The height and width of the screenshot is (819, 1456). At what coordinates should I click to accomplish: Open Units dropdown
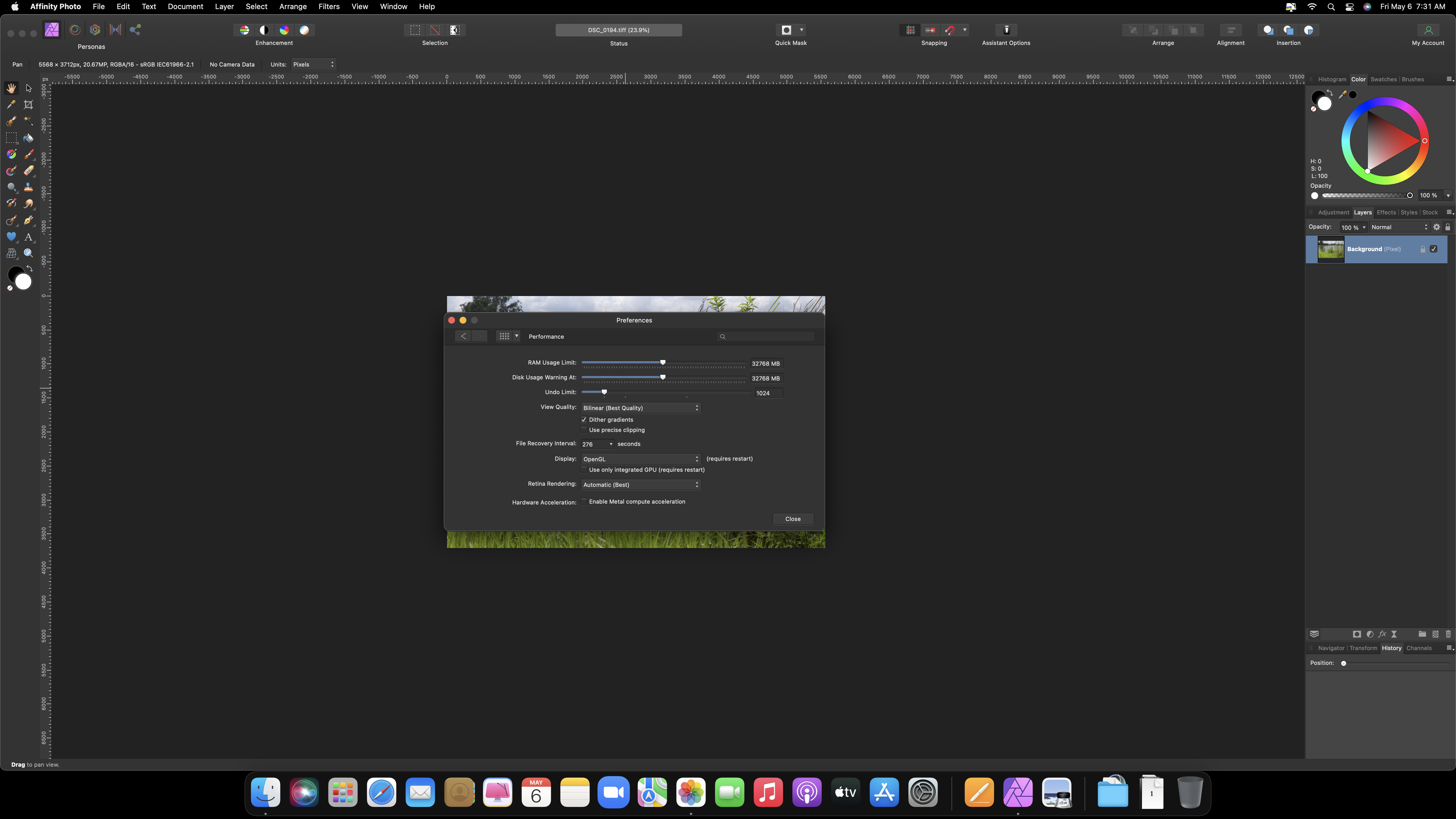click(314, 65)
